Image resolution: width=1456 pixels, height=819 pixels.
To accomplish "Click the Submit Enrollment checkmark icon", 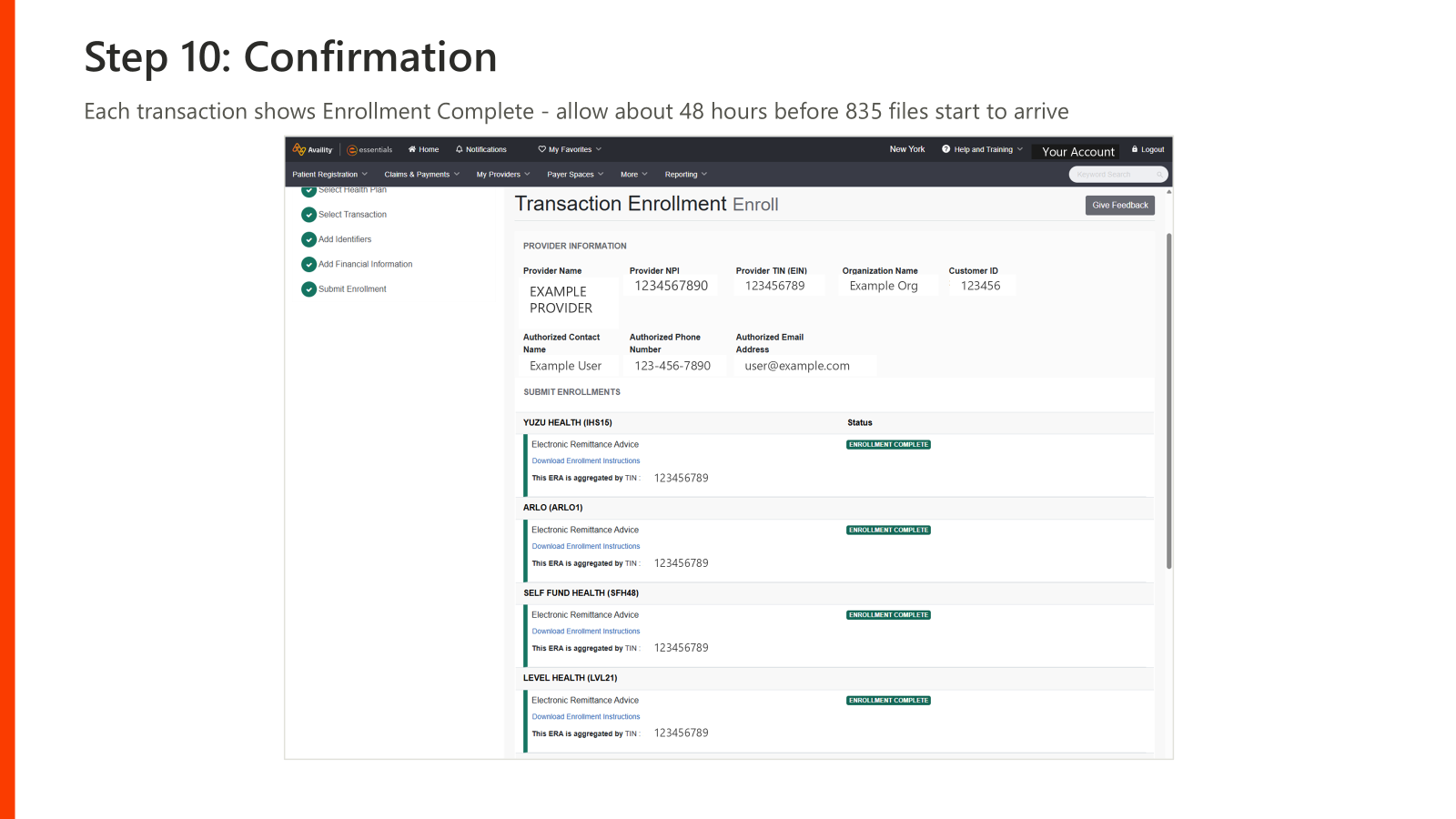I will (308, 289).
